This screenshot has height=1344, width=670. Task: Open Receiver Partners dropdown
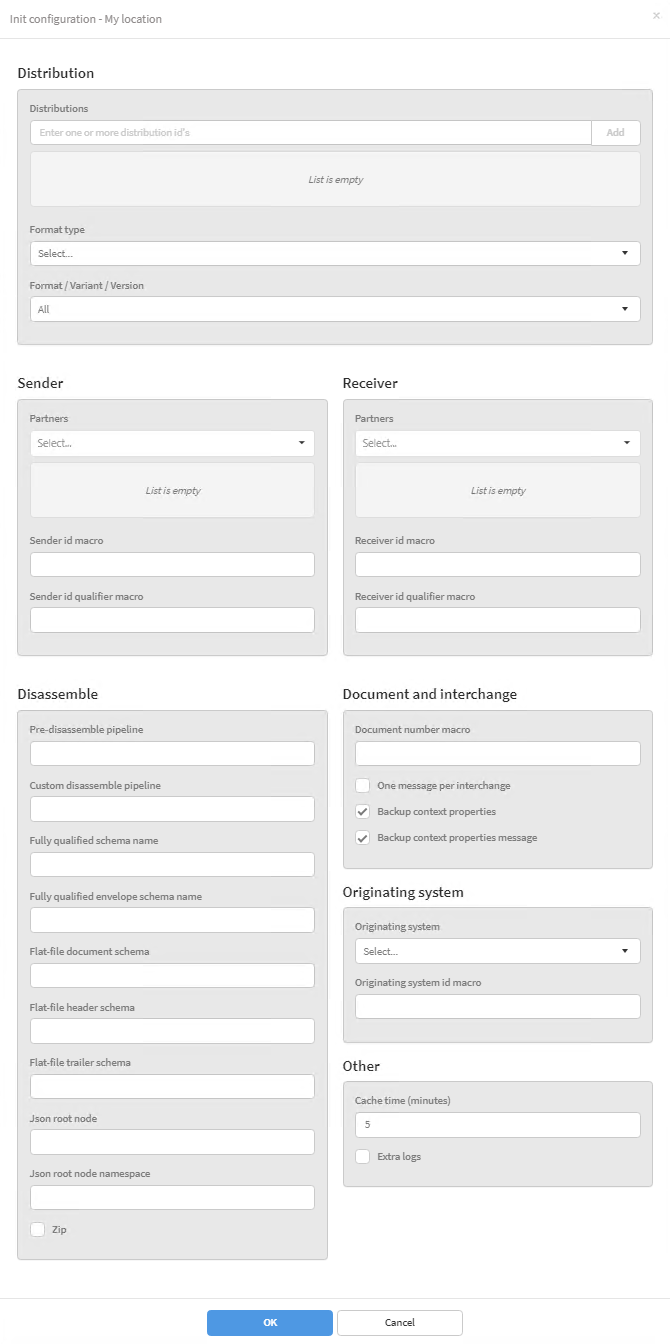coord(497,443)
